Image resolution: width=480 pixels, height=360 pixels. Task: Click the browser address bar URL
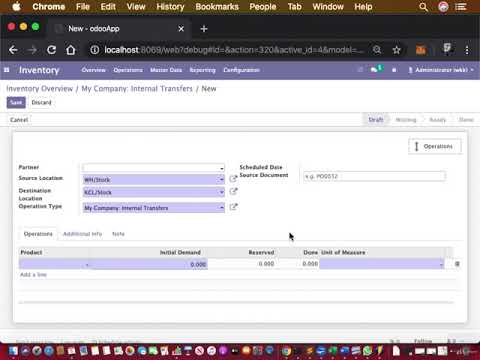(x=234, y=50)
